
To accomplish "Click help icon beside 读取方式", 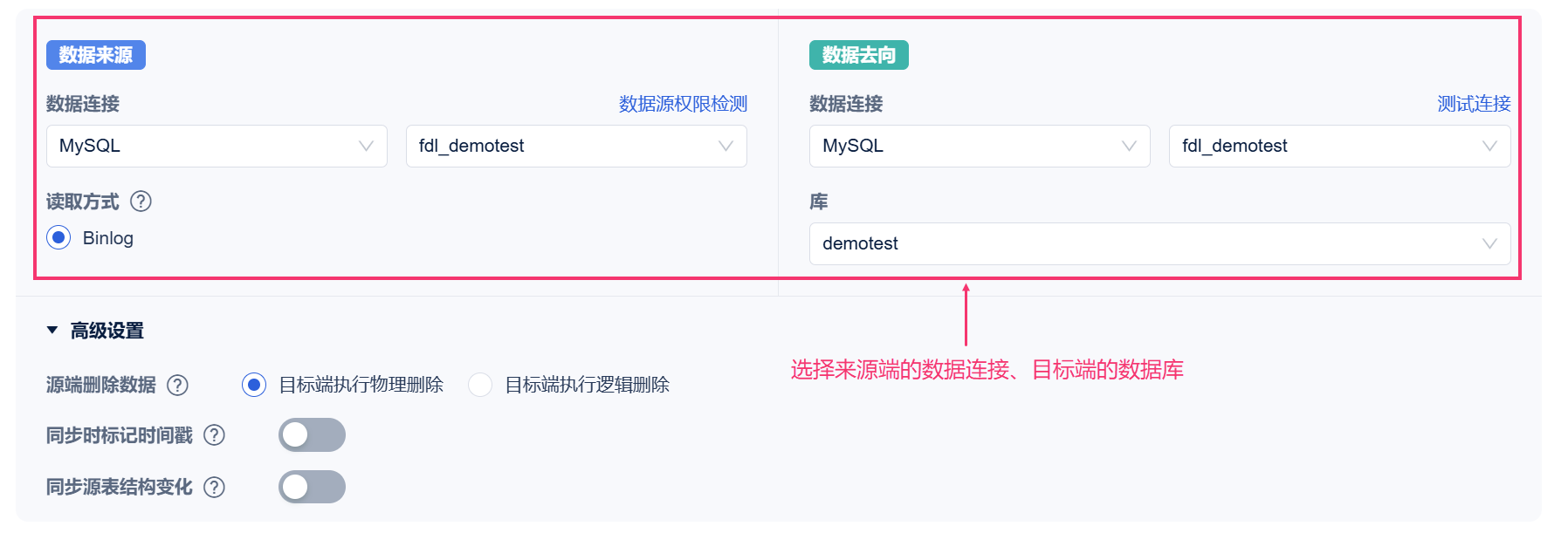I will pyautogui.click(x=141, y=202).
